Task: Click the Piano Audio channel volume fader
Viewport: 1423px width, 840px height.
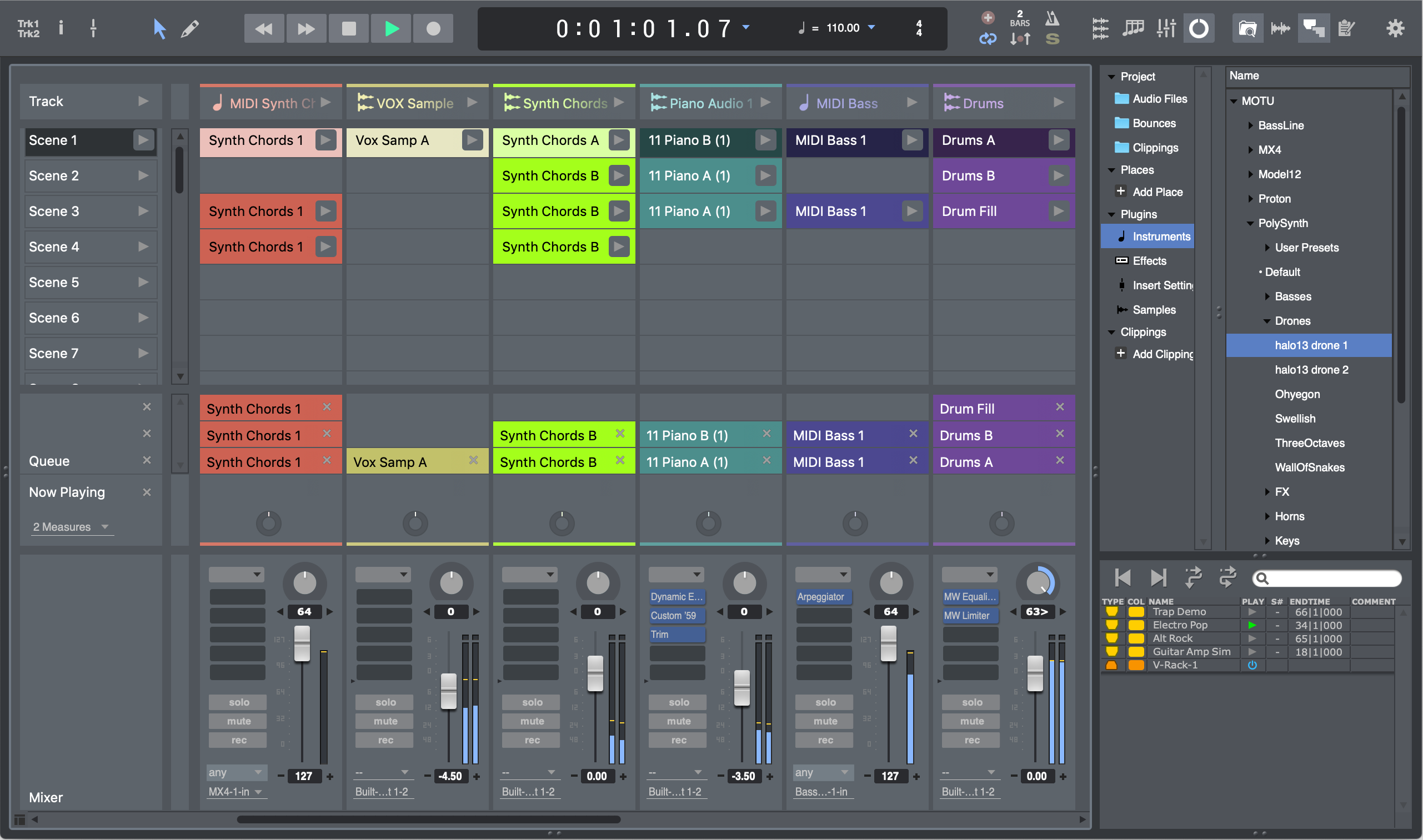Action: [742, 687]
